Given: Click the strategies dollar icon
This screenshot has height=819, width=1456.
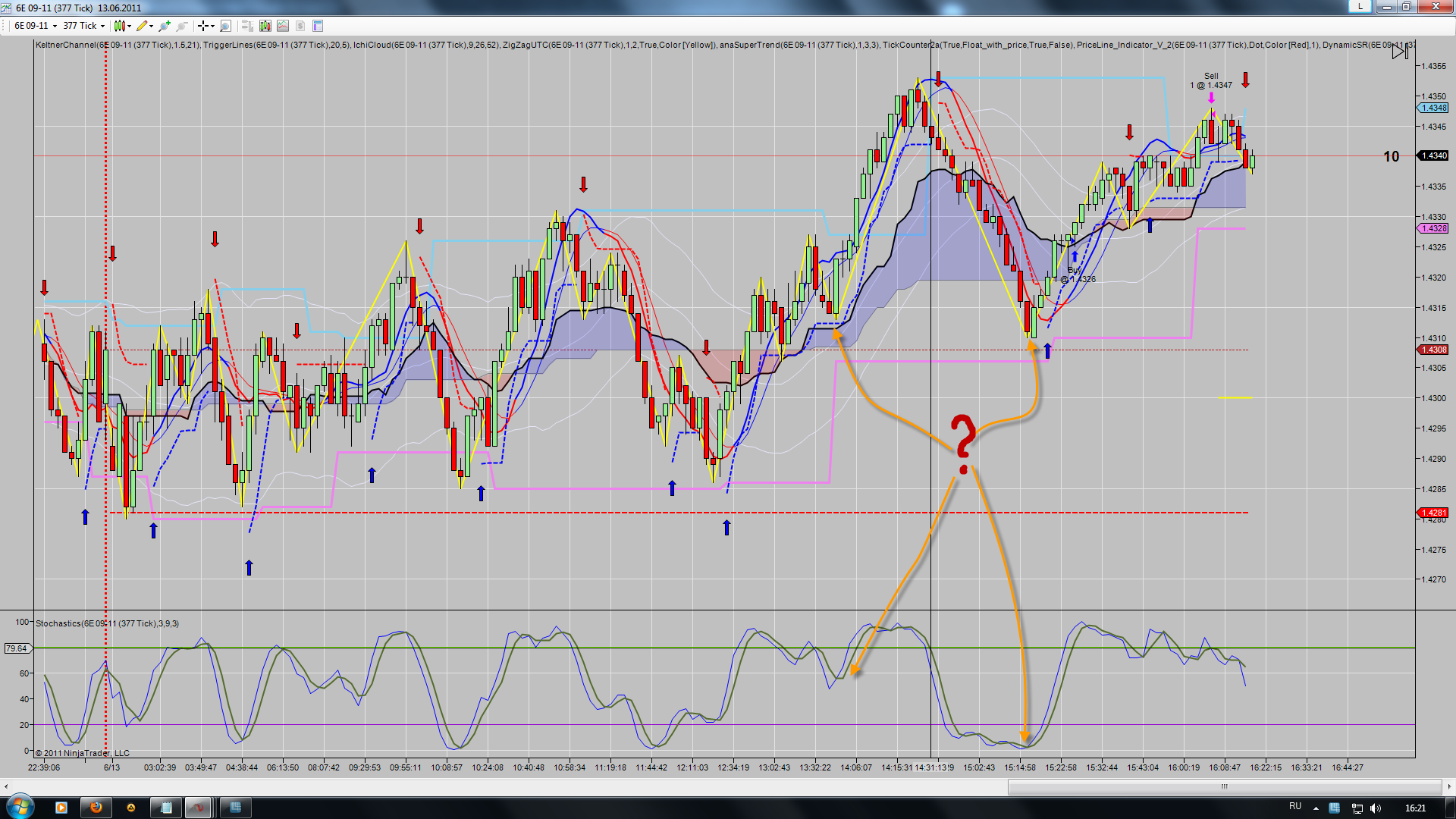Looking at the screenshot, I should tap(300, 26).
